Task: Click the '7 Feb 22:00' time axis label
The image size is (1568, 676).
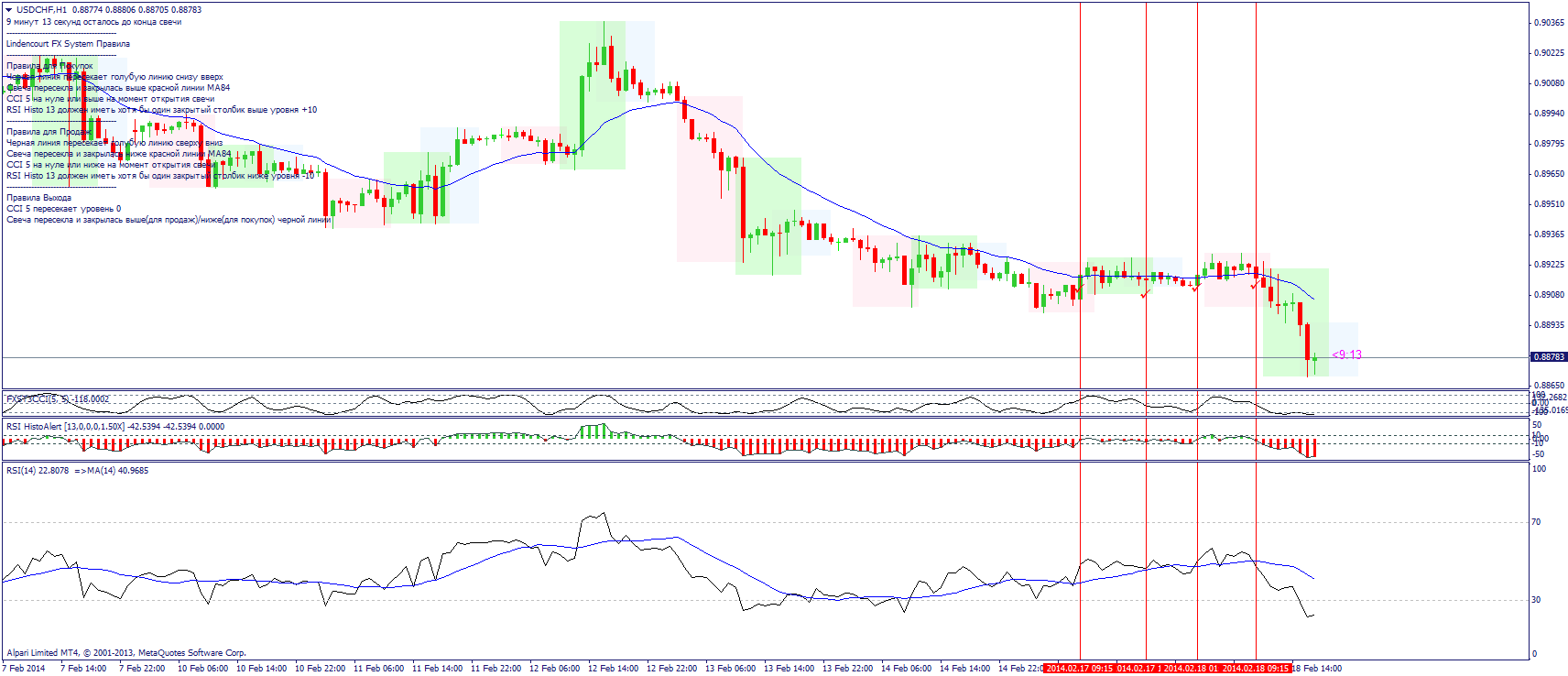Action: coord(142,669)
